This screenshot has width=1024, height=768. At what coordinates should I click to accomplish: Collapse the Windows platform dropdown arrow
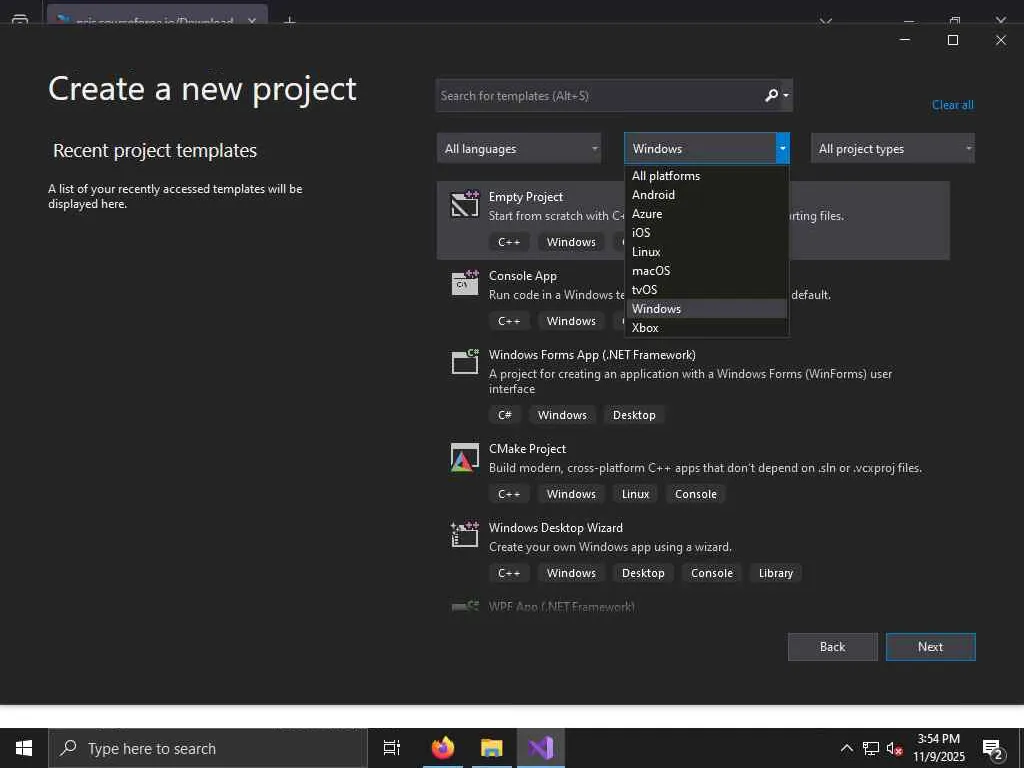pos(782,148)
